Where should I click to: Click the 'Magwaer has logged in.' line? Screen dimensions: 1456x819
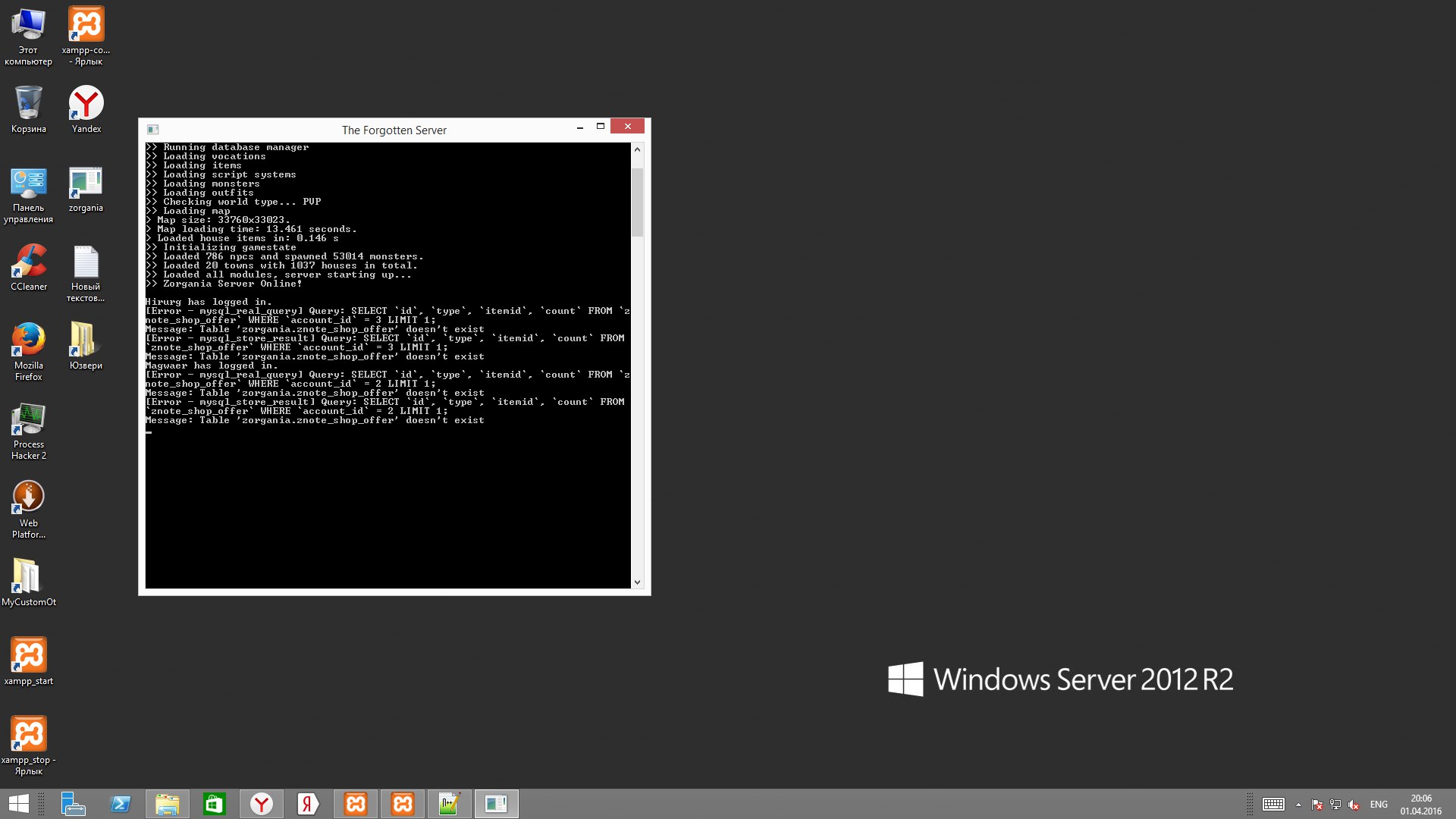point(212,366)
